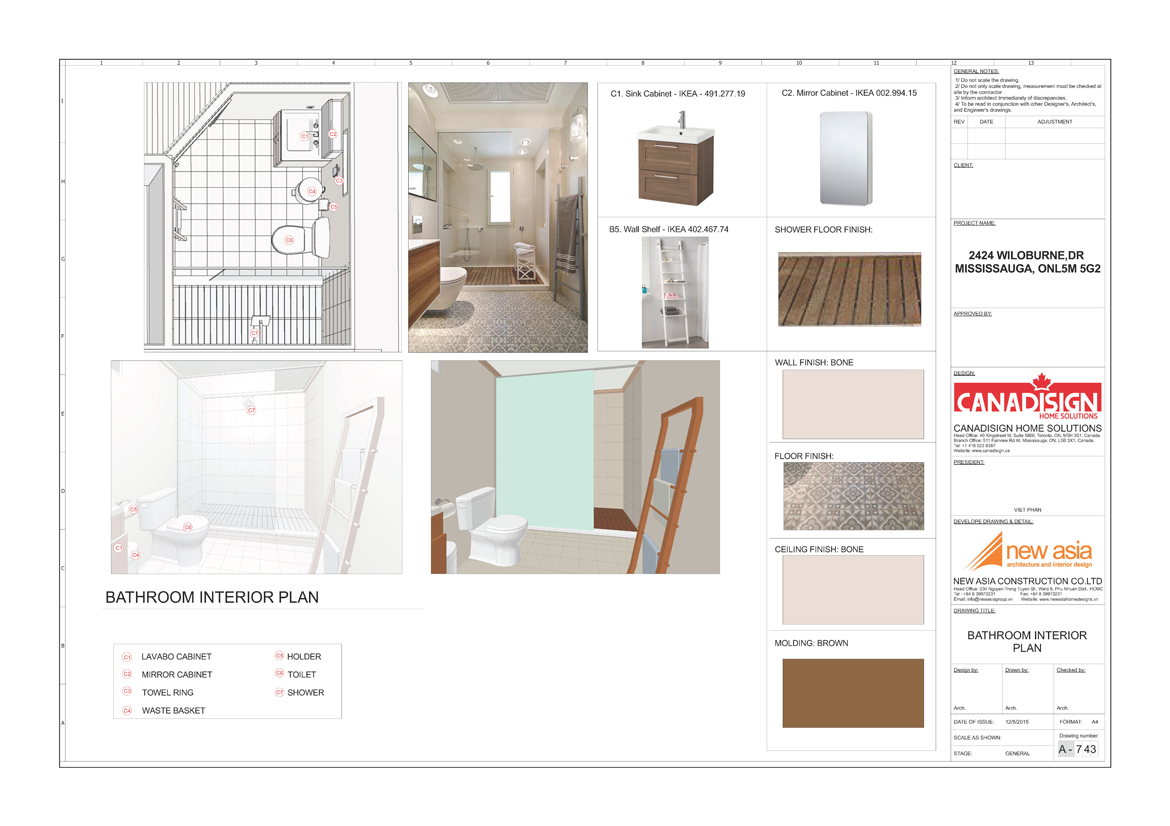The width and height of the screenshot is (1170, 826).
Task: Select the C3 marker next to TOWEL RING
Action: point(127,692)
